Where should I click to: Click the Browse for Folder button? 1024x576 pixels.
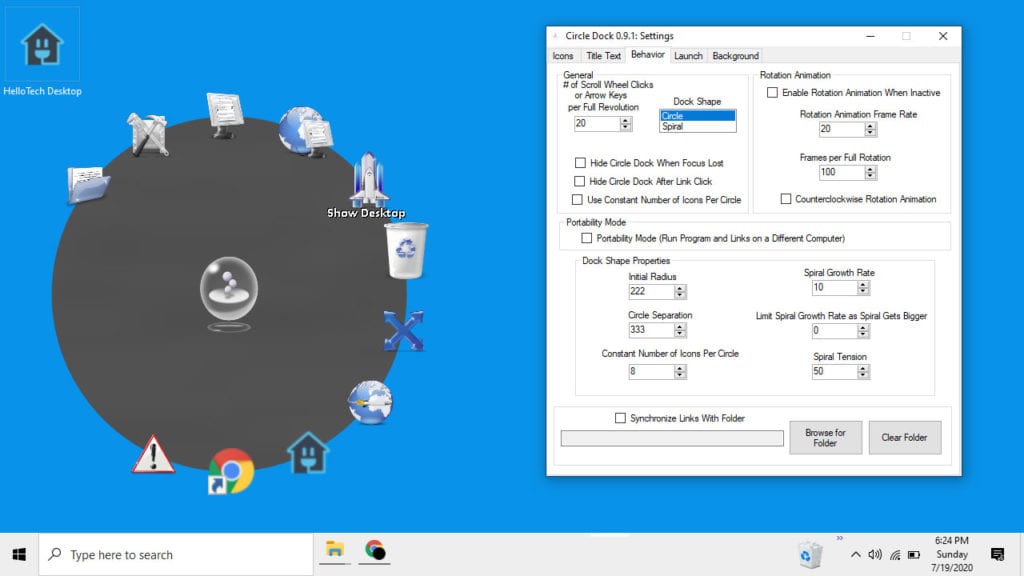(825, 437)
